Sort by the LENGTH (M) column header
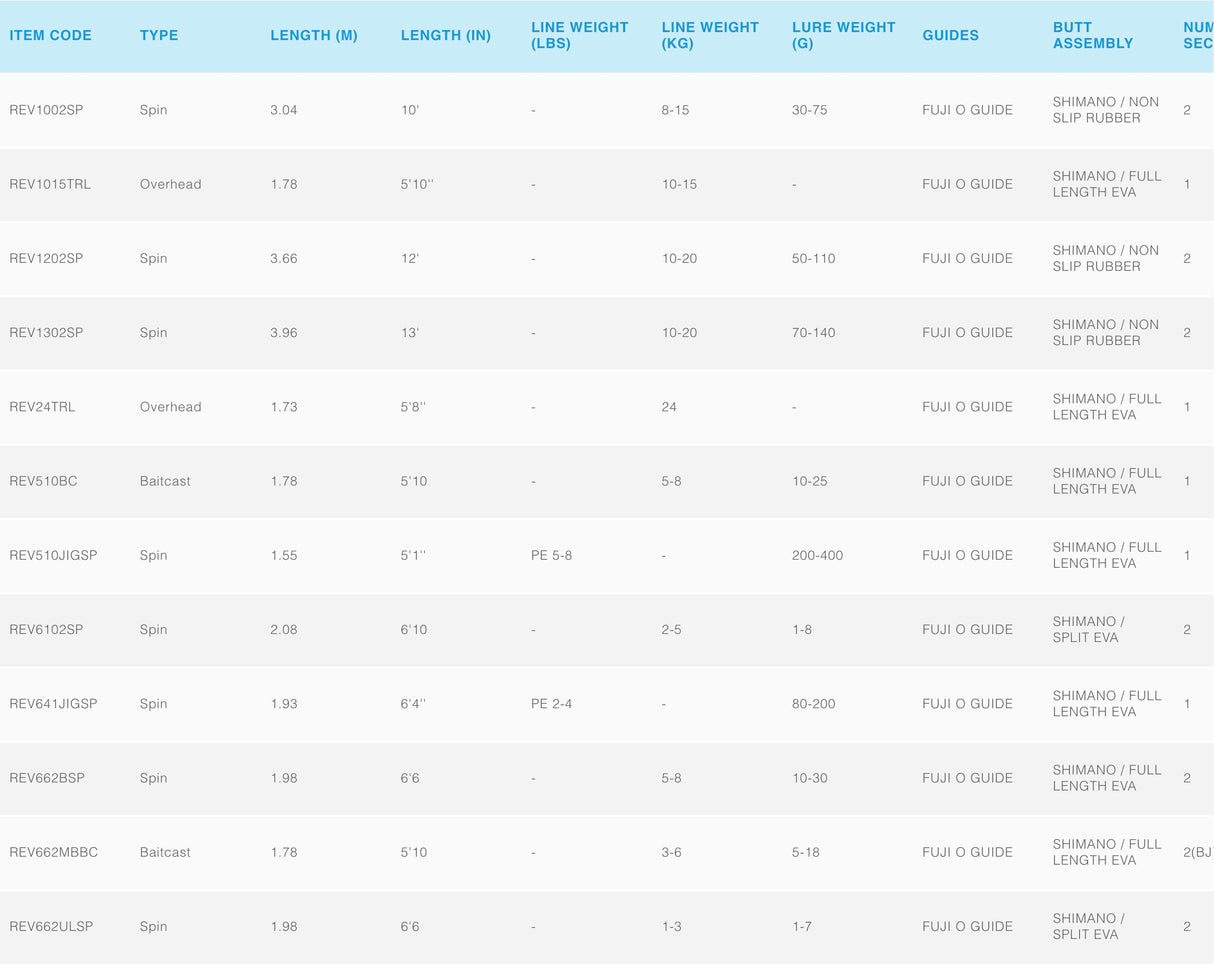 pos(313,35)
